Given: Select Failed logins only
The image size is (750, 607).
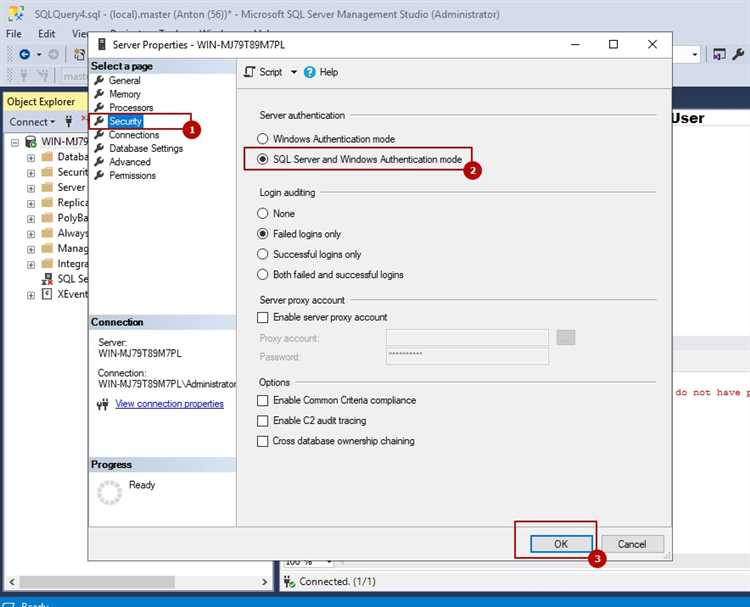Looking at the screenshot, I should [x=263, y=234].
